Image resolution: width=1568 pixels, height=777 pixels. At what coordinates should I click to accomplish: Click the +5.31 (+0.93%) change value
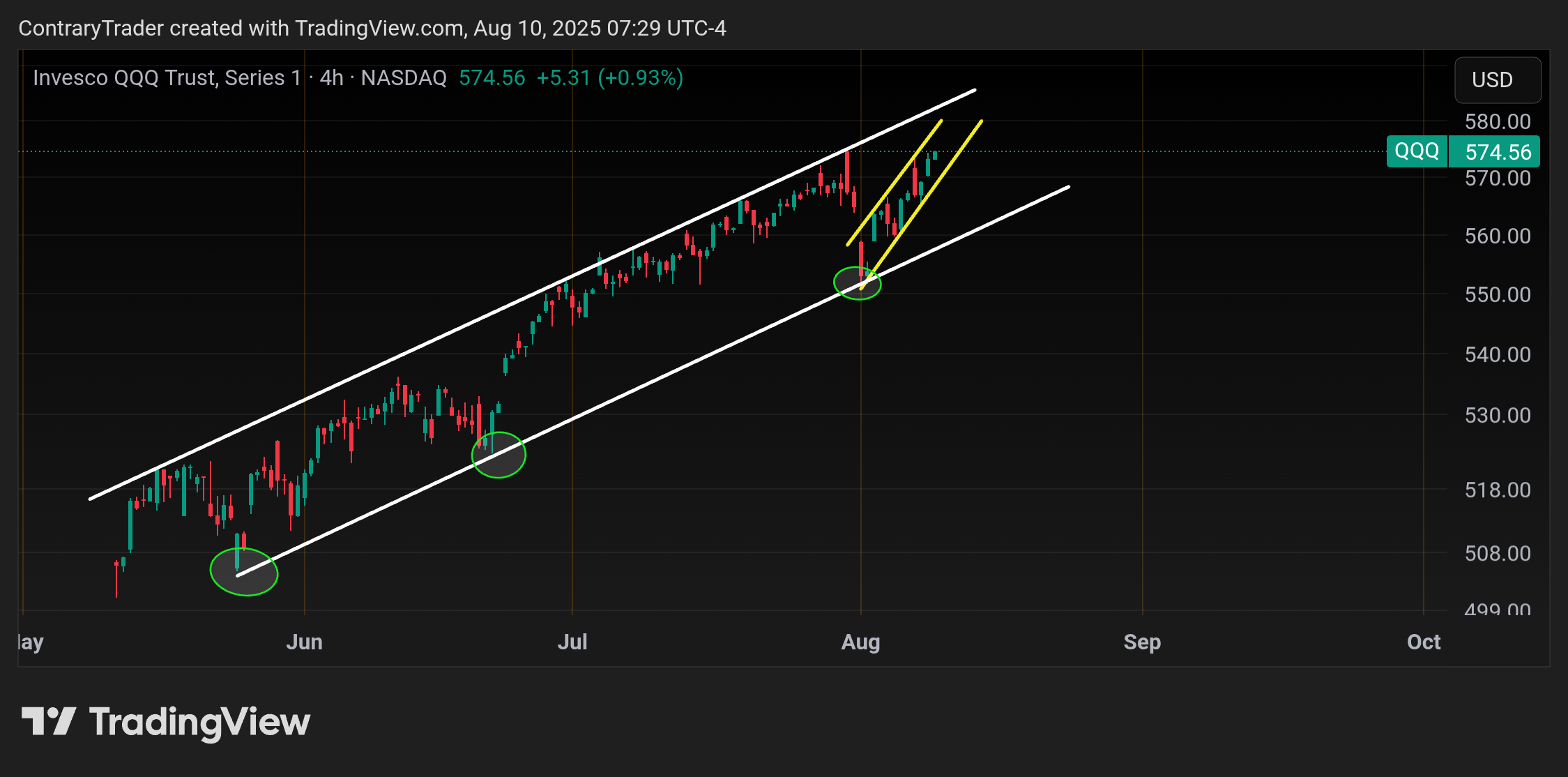pos(609,77)
